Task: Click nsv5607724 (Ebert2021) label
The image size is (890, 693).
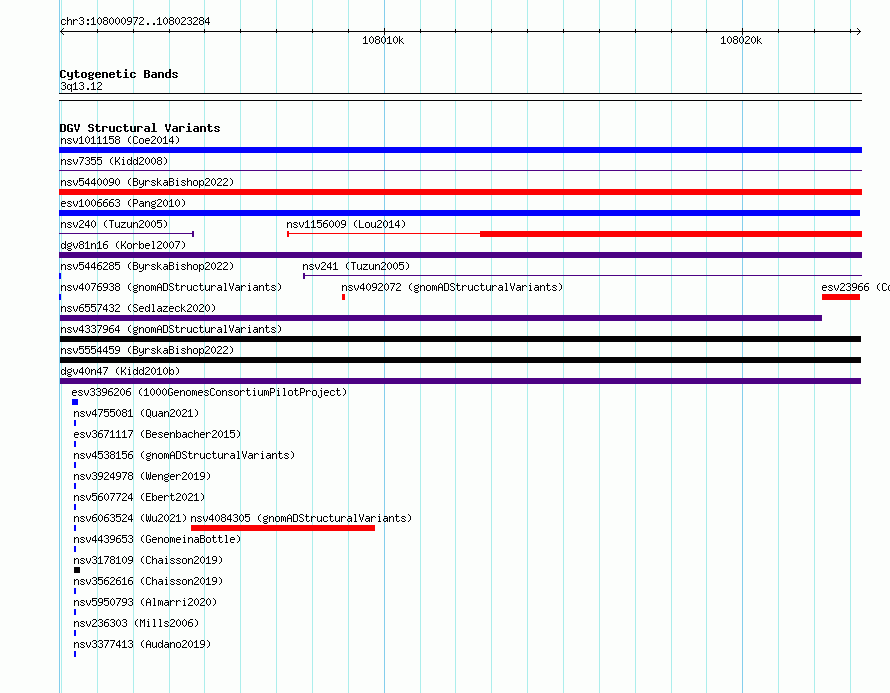Action: pos(139,497)
